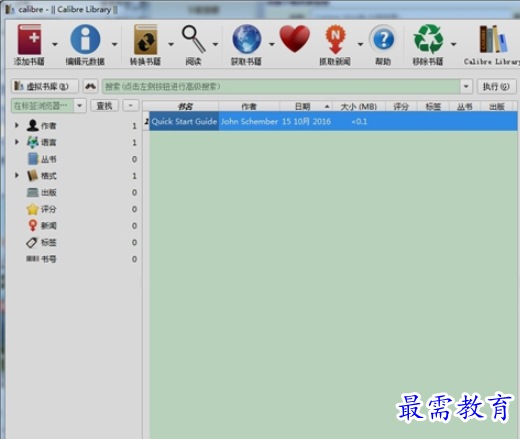This screenshot has width=520, height=439.
Task: Open the tag browser find dropdown
Action: (80, 106)
